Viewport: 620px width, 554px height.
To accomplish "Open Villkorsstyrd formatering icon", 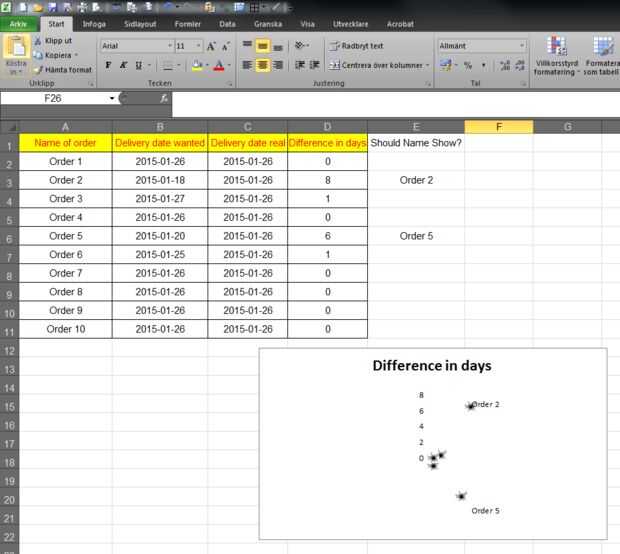I will pos(556,46).
